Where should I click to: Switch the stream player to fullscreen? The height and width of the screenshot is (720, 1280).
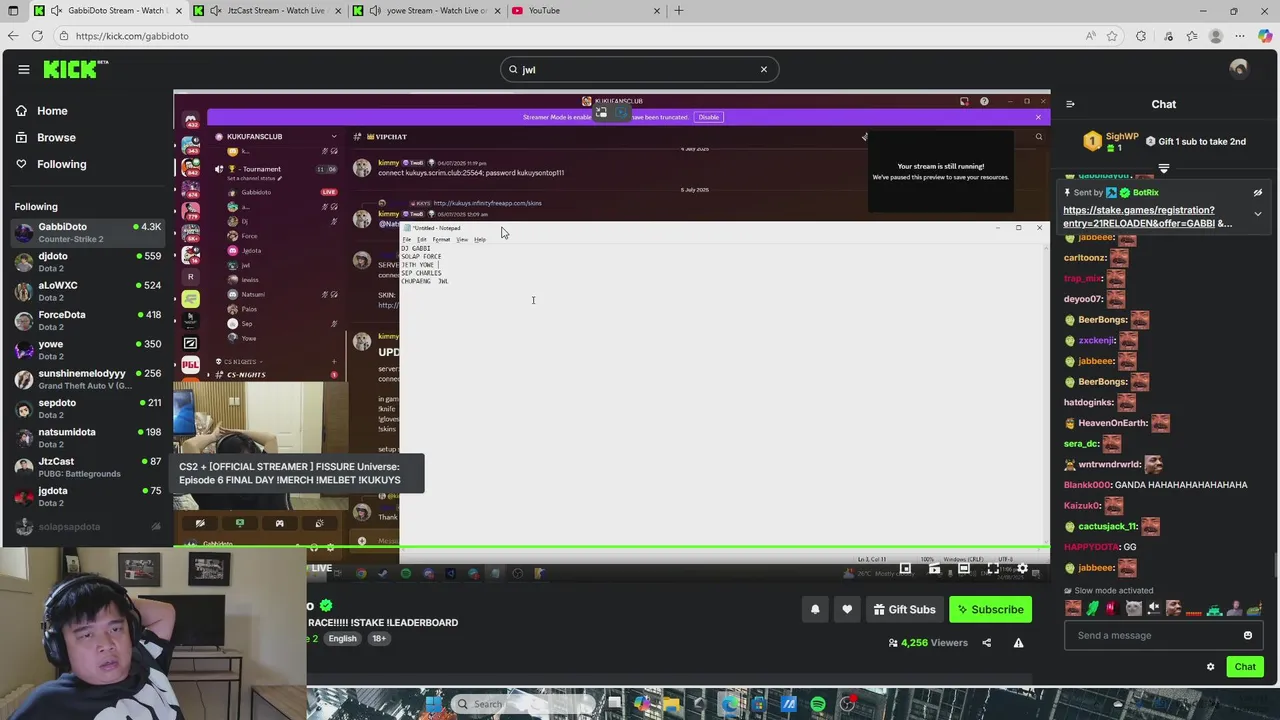coord(993,569)
